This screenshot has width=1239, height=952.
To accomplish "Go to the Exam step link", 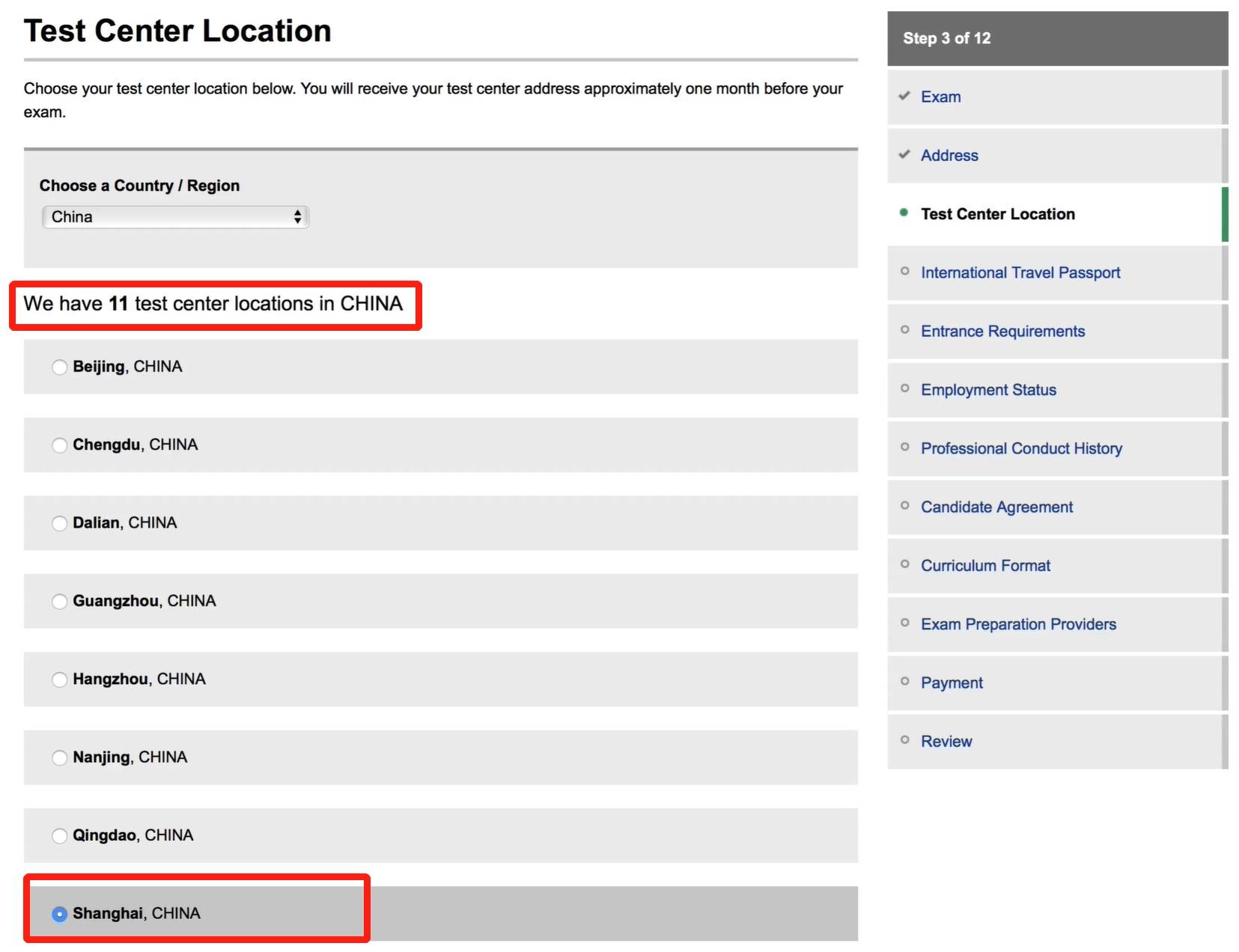I will [x=940, y=97].
